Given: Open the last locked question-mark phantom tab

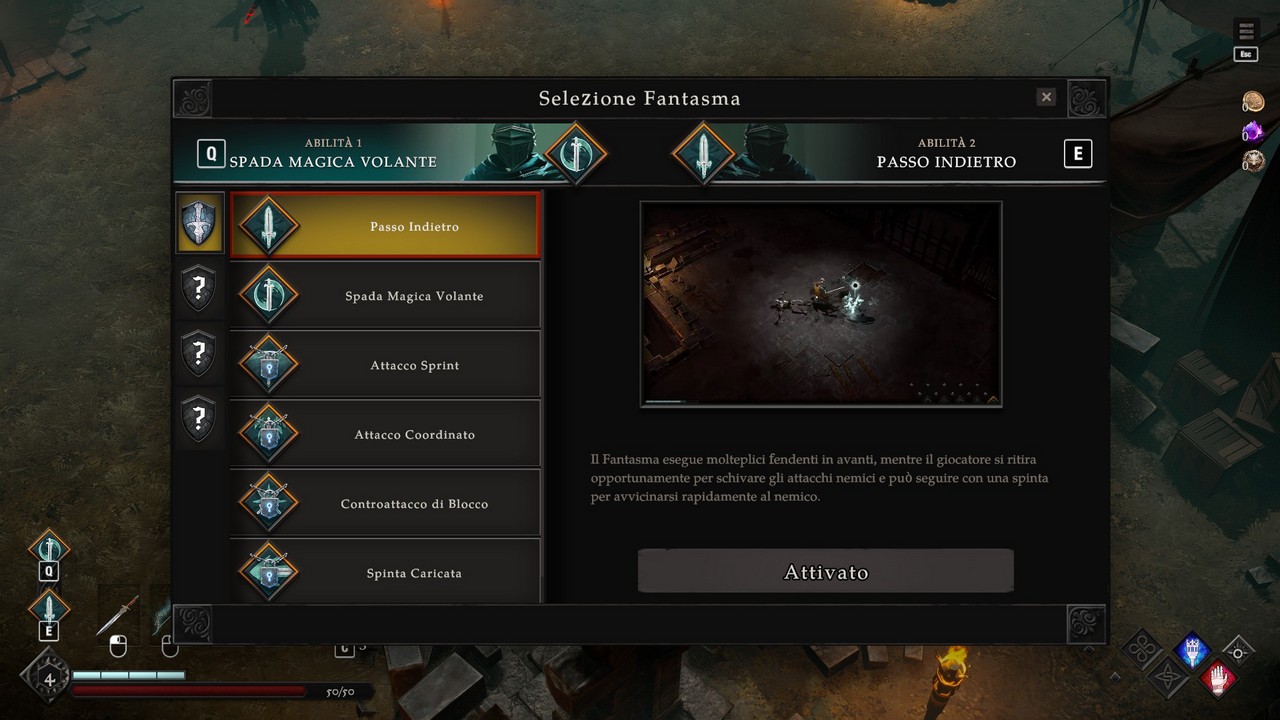Looking at the screenshot, I should 199,418.
